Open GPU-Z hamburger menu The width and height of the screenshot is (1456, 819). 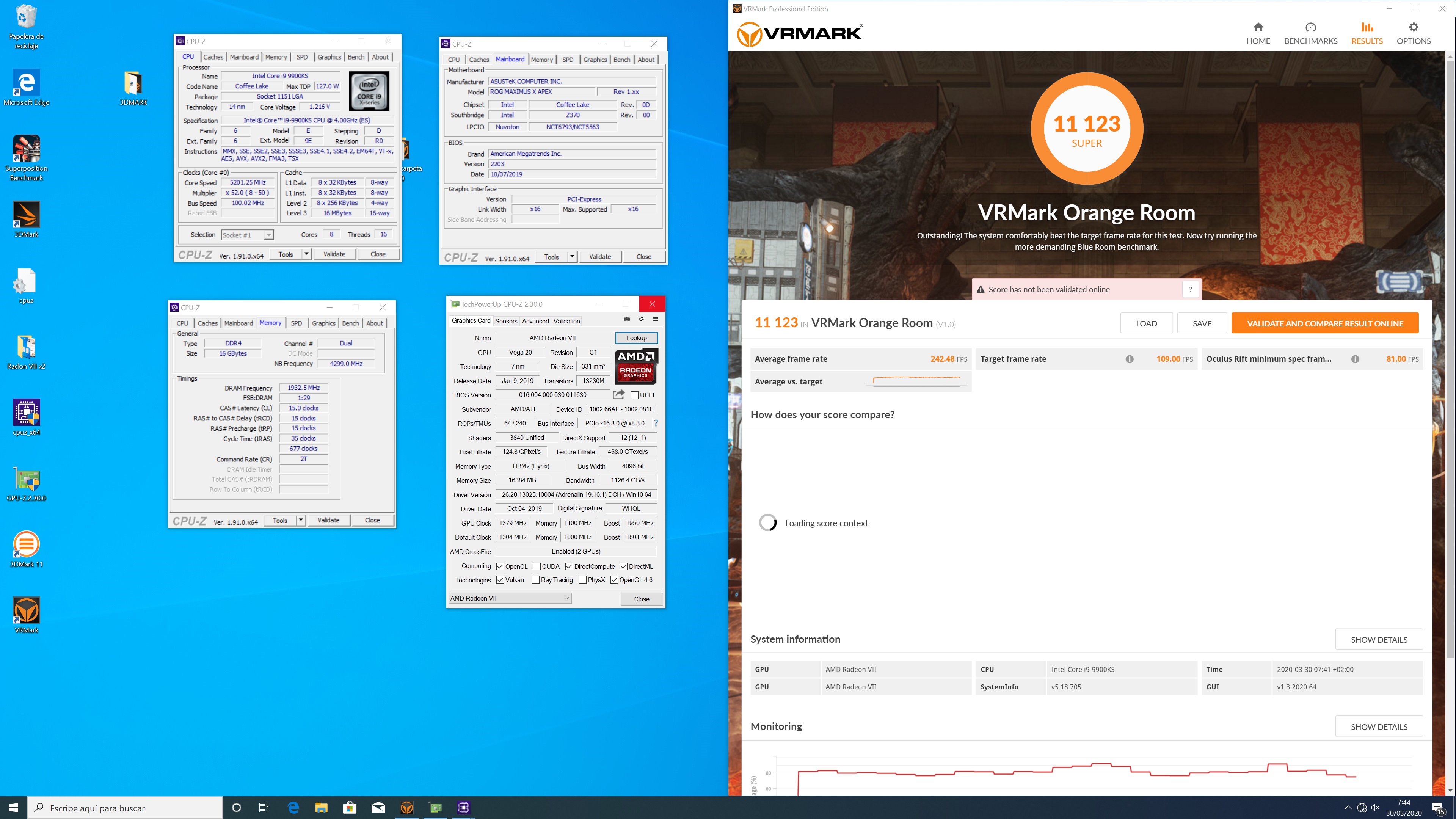coord(656,319)
